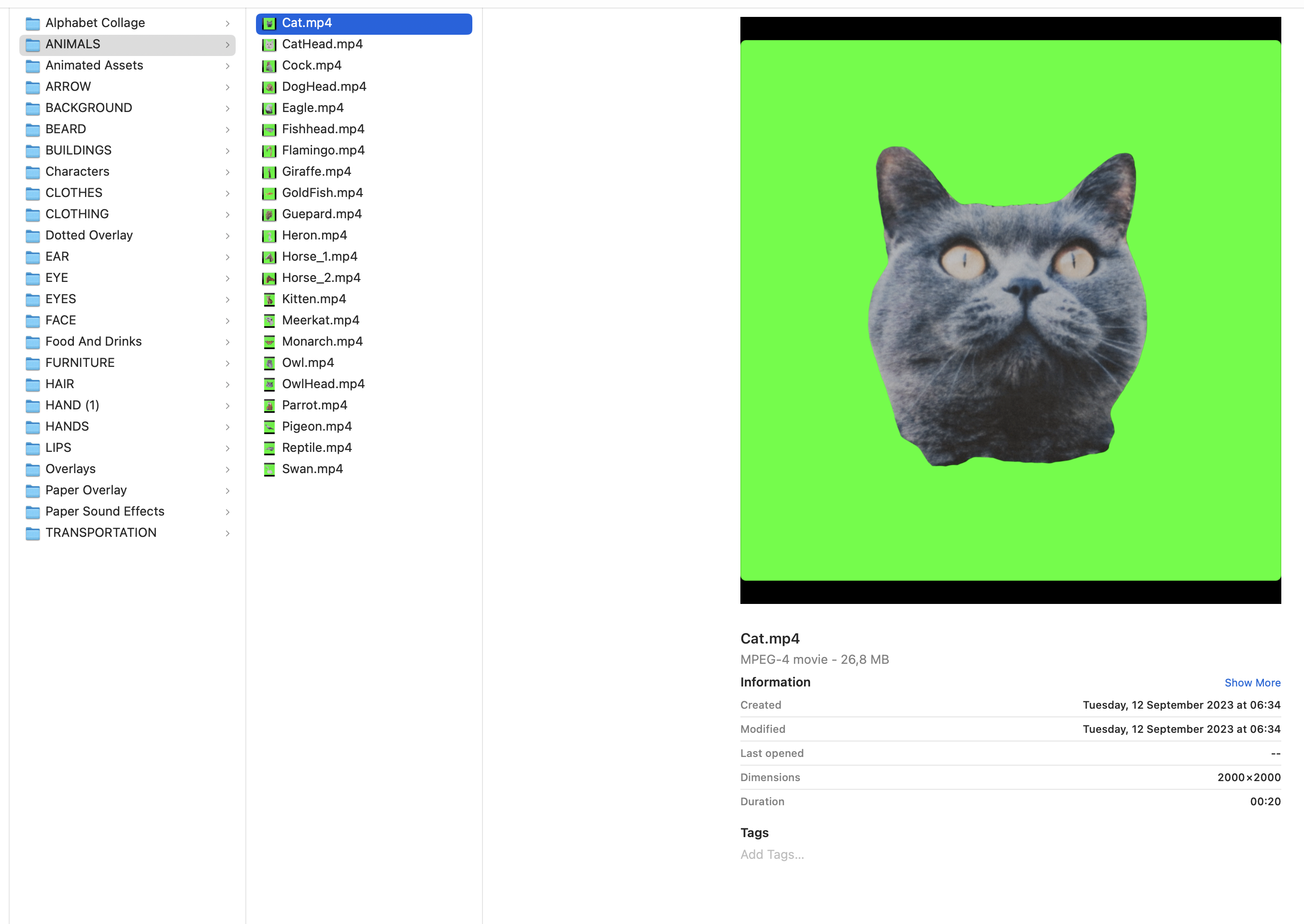This screenshot has height=924, width=1304.
Task: Select the Monarch.mp4 file
Action: tap(322, 342)
